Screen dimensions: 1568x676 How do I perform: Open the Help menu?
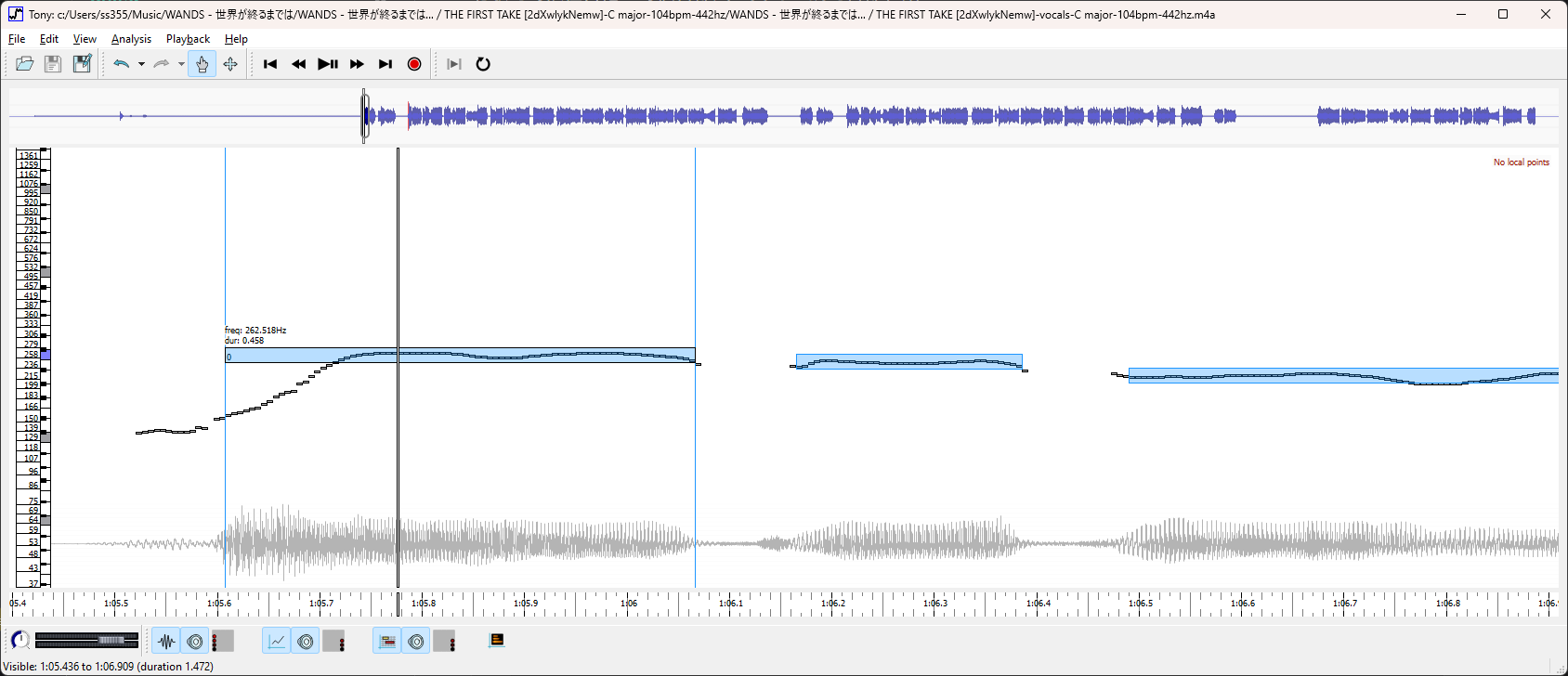pyautogui.click(x=236, y=39)
